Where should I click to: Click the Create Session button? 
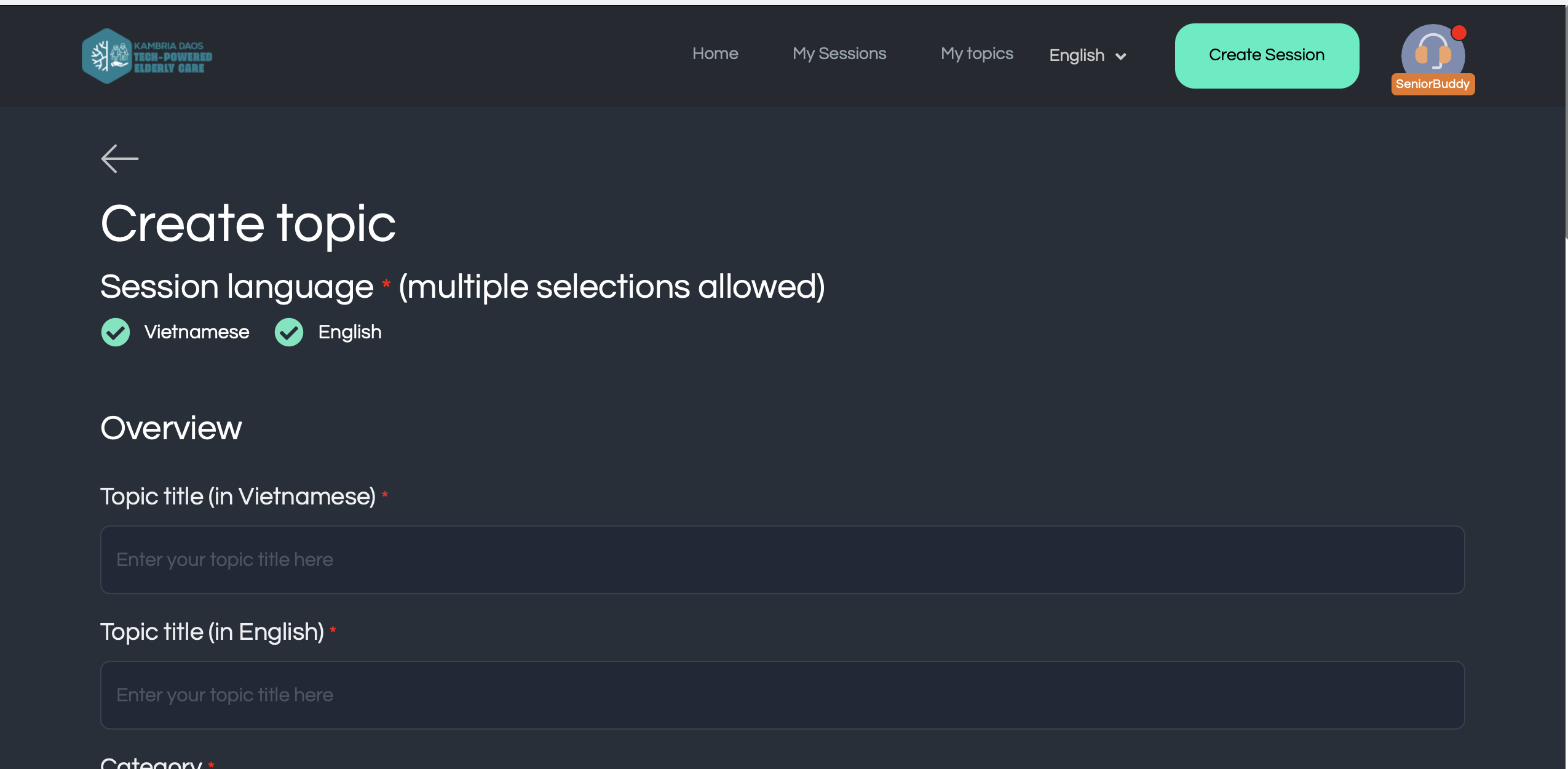pos(1267,55)
